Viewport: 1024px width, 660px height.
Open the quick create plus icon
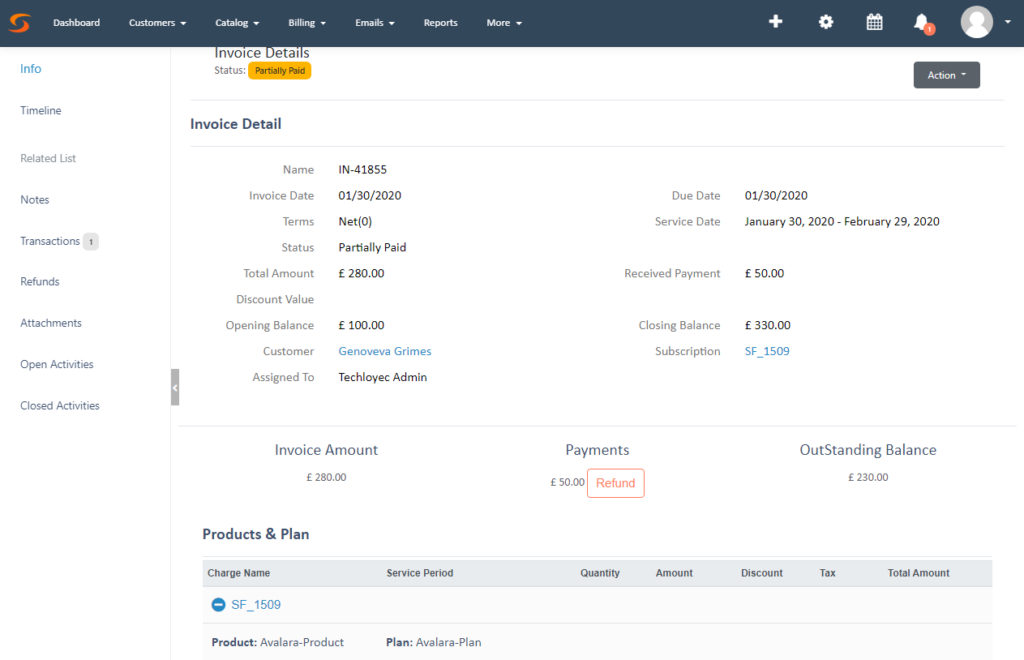pyautogui.click(x=776, y=21)
